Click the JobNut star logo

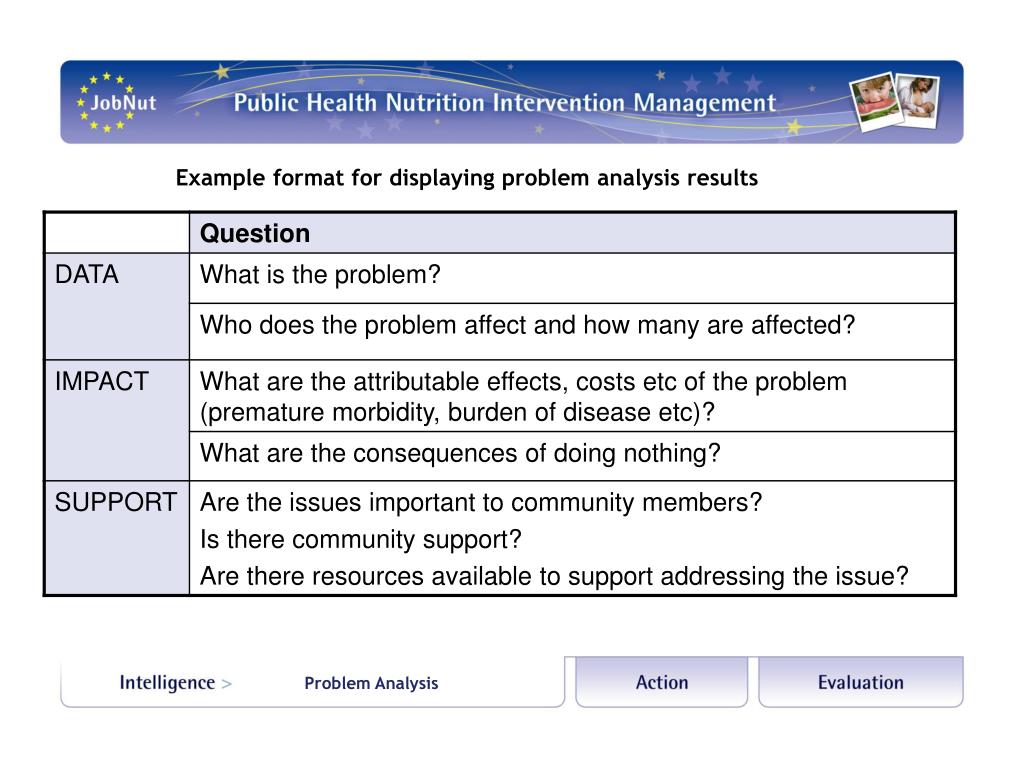[x=117, y=103]
